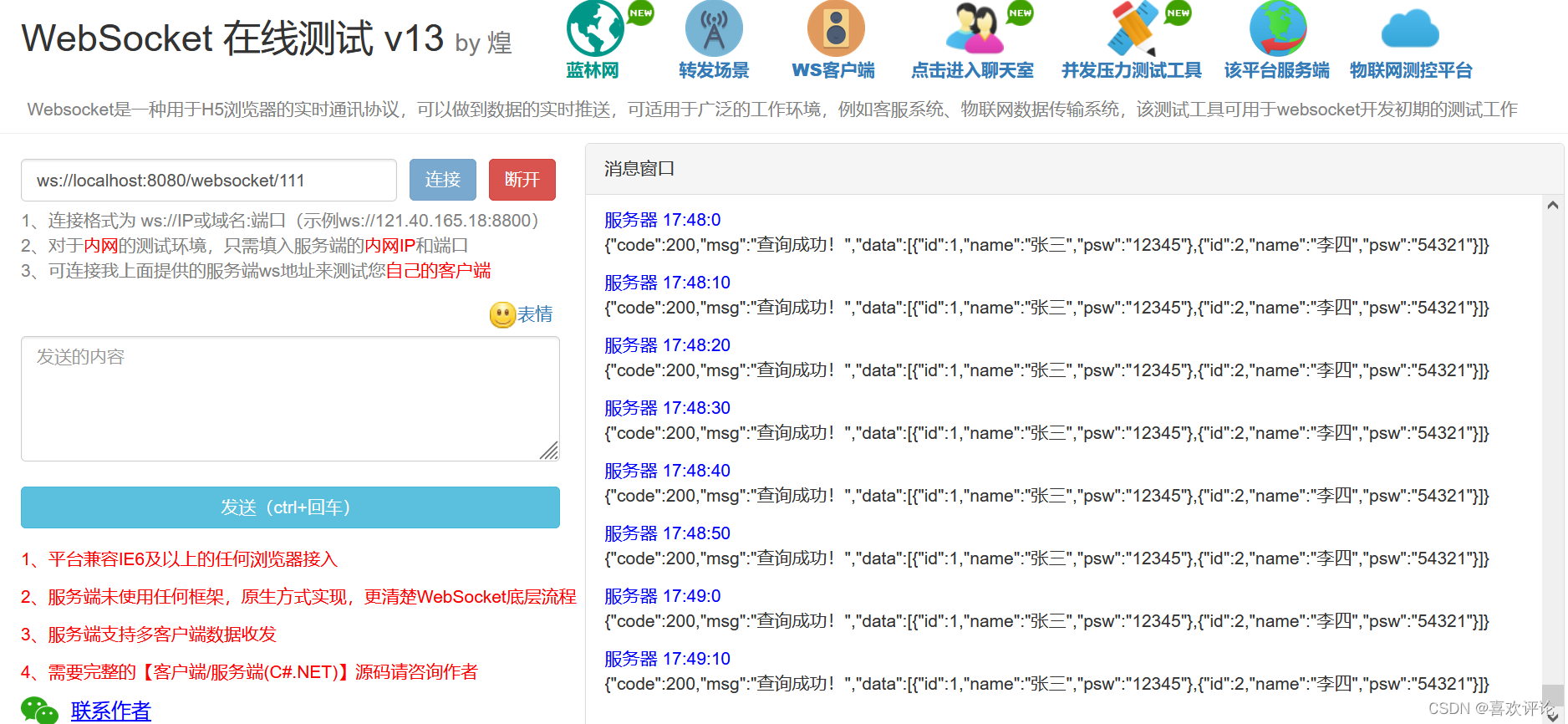Select the 服务器 17:49:0 timestamp

662,596
